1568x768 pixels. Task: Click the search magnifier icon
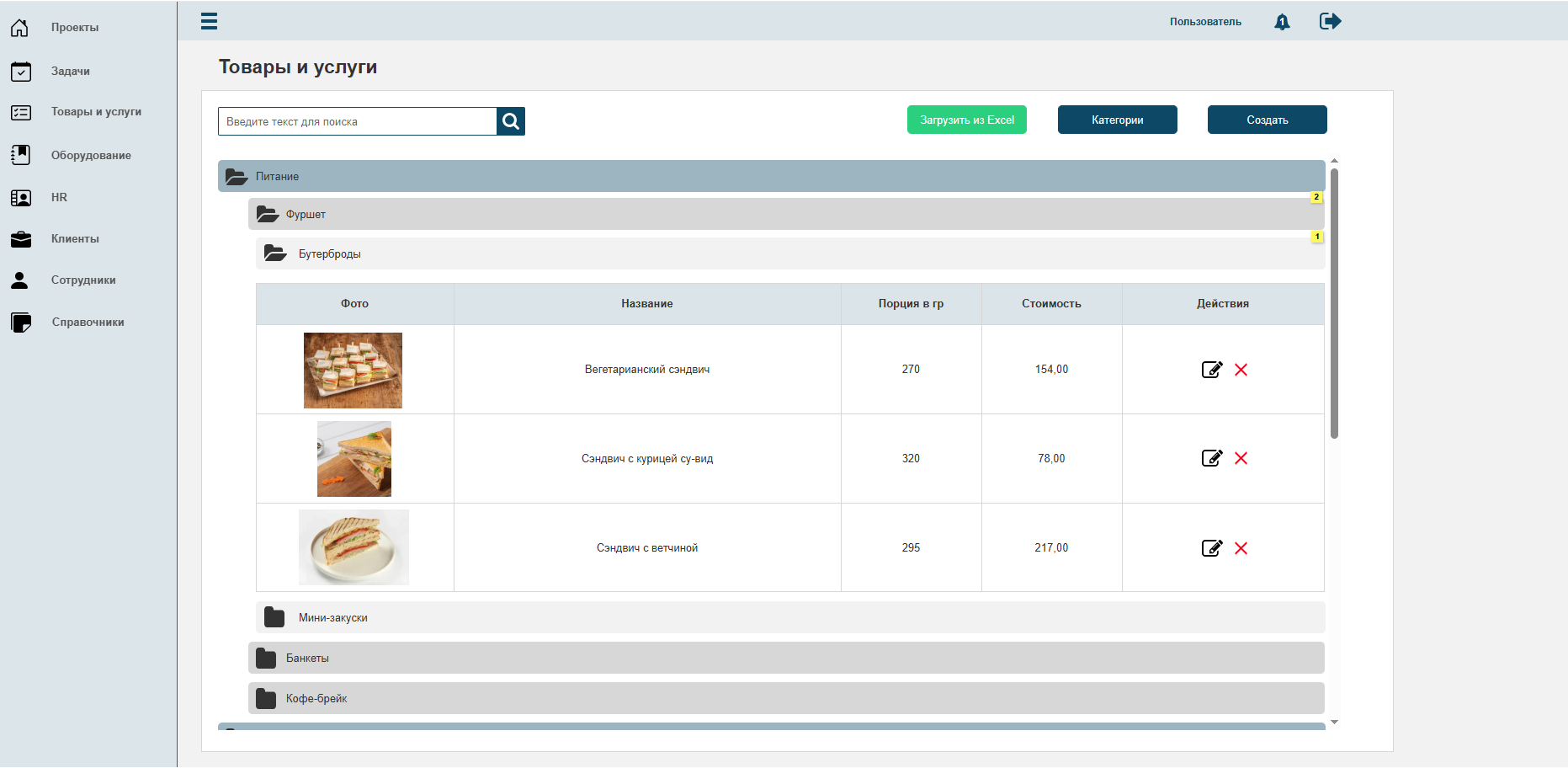[511, 121]
